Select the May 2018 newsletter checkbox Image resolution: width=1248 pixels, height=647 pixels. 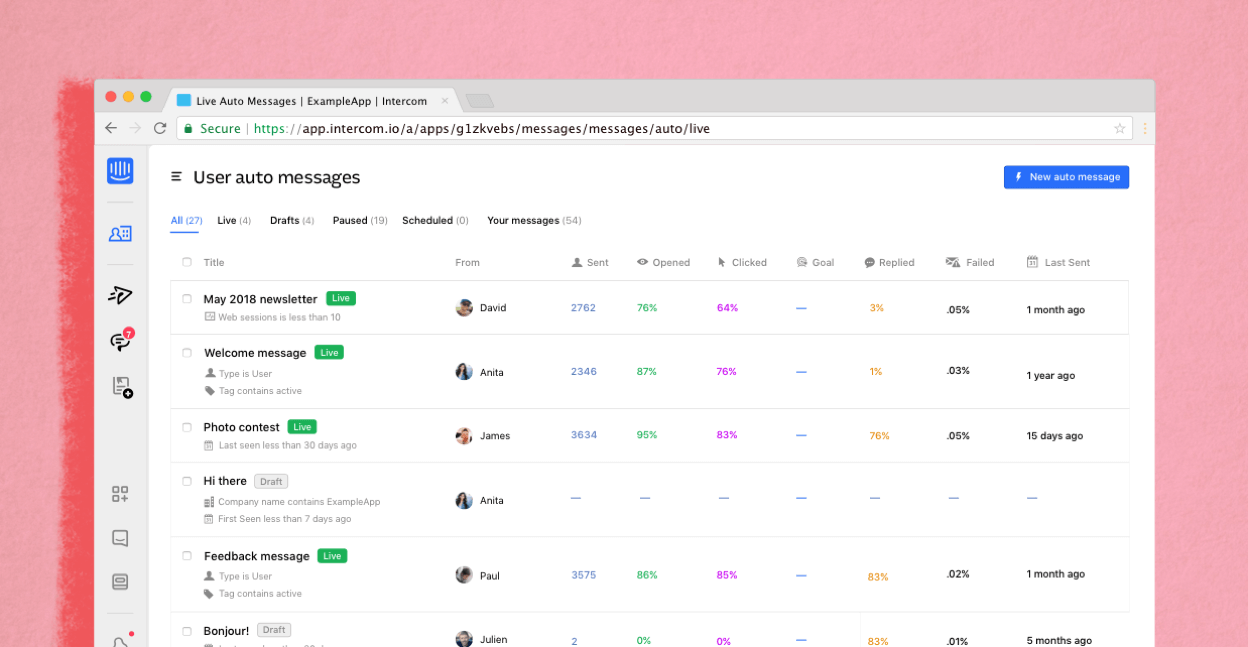[187, 299]
